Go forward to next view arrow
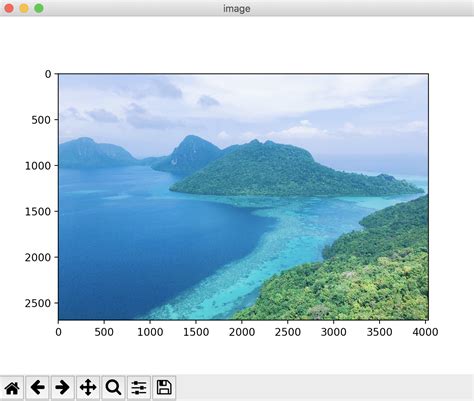This screenshot has width=474, height=401. pos(63,388)
